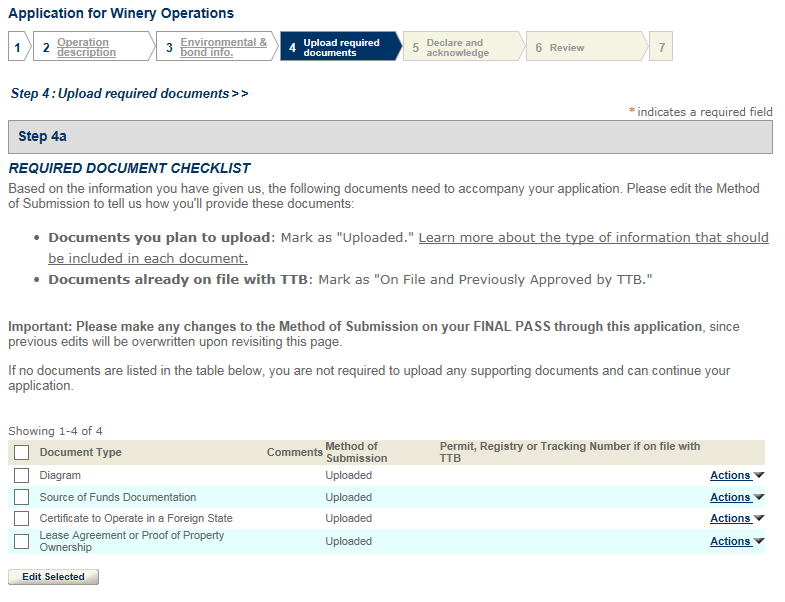
Task: Open step 7 in the wizard
Action: [660, 47]
